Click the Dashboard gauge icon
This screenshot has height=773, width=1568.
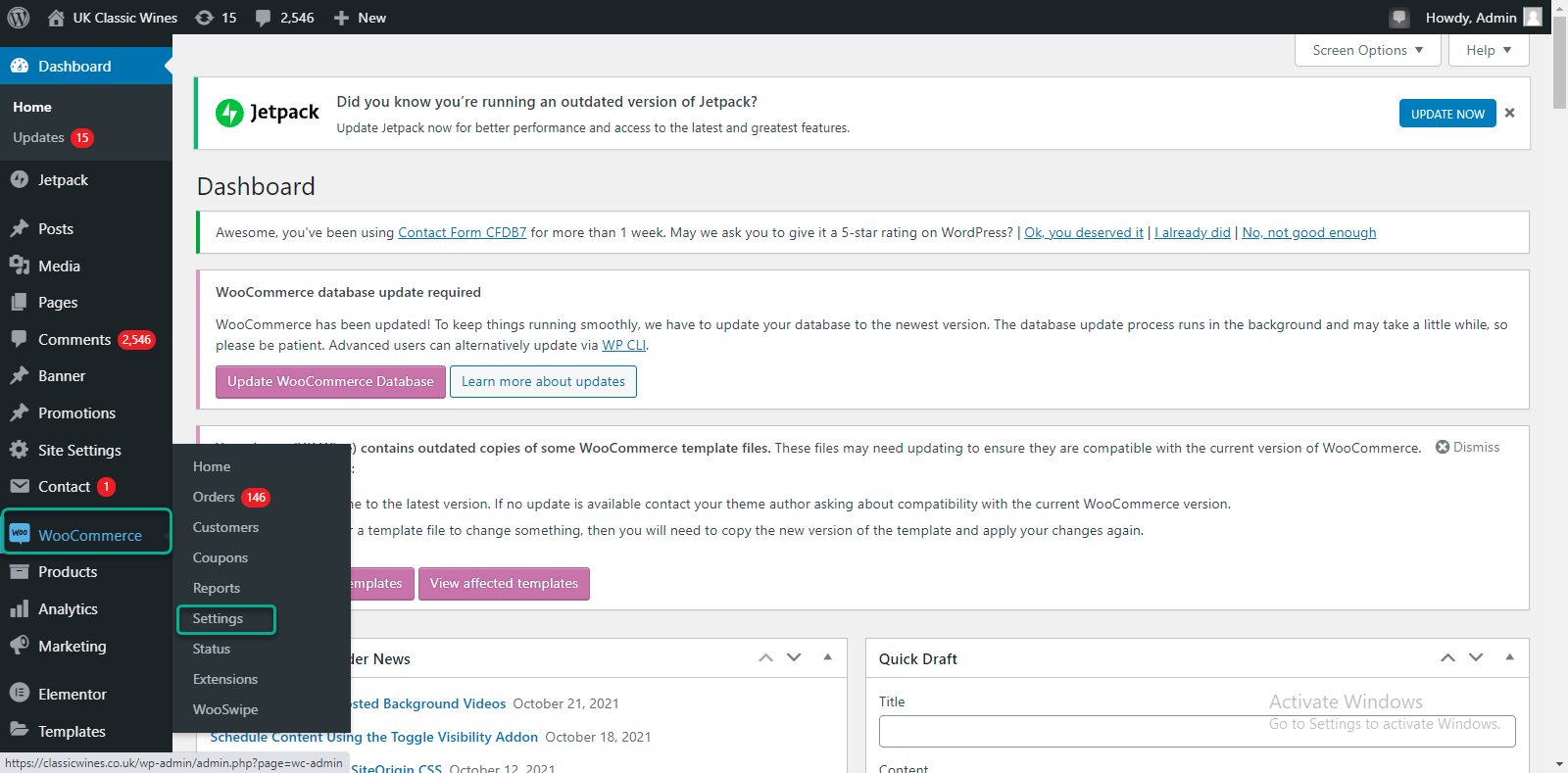click(x=20, y=66)
